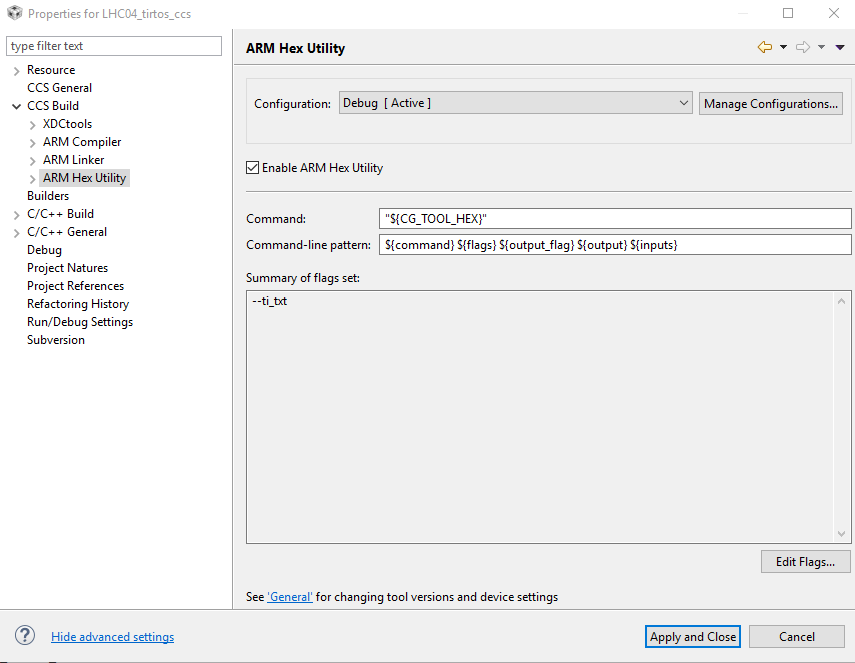Click the help question mark icon
Screen dimensions: 855x663
pyautogui.click(x=25, y=636)
